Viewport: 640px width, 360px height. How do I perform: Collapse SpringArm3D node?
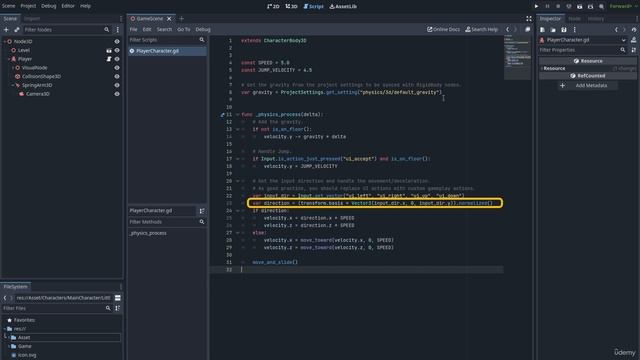[x=13, y=85]
